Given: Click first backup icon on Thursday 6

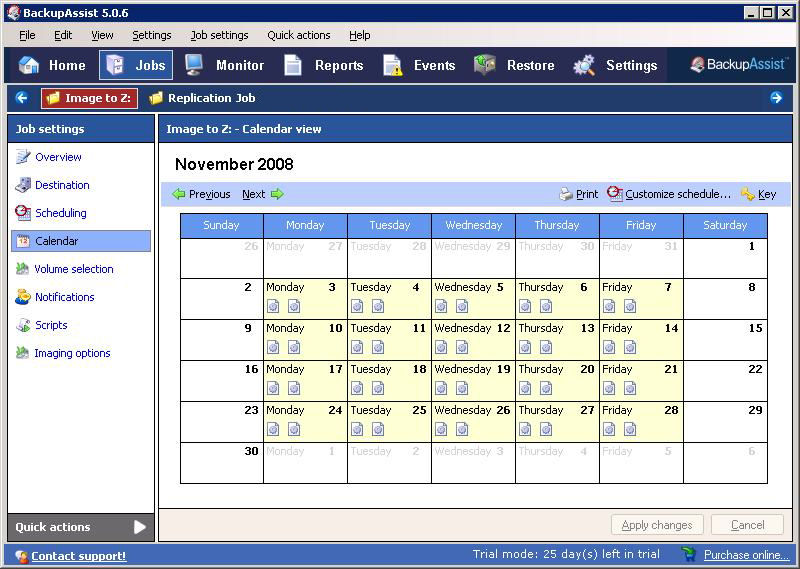Looking at the screenshot, I should click(525, 306).
